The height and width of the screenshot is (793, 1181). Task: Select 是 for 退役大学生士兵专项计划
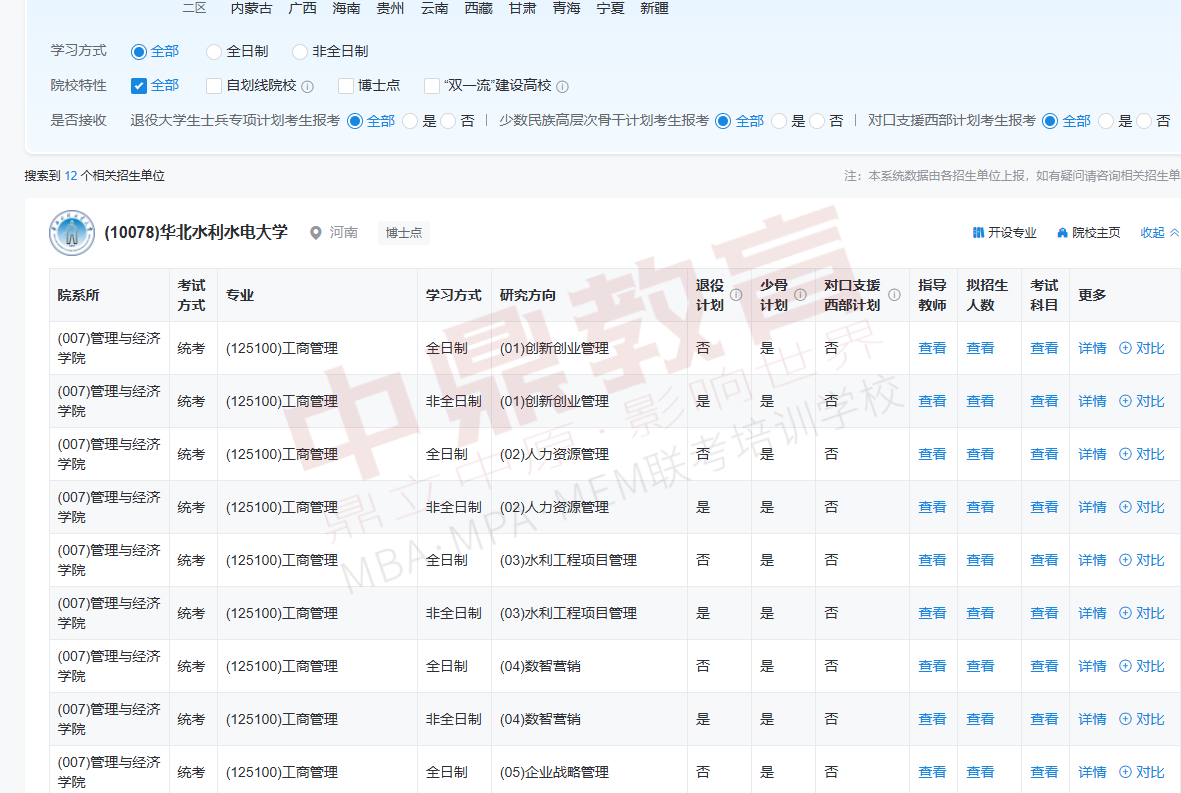pyautogui.click(x=410, y=121)
